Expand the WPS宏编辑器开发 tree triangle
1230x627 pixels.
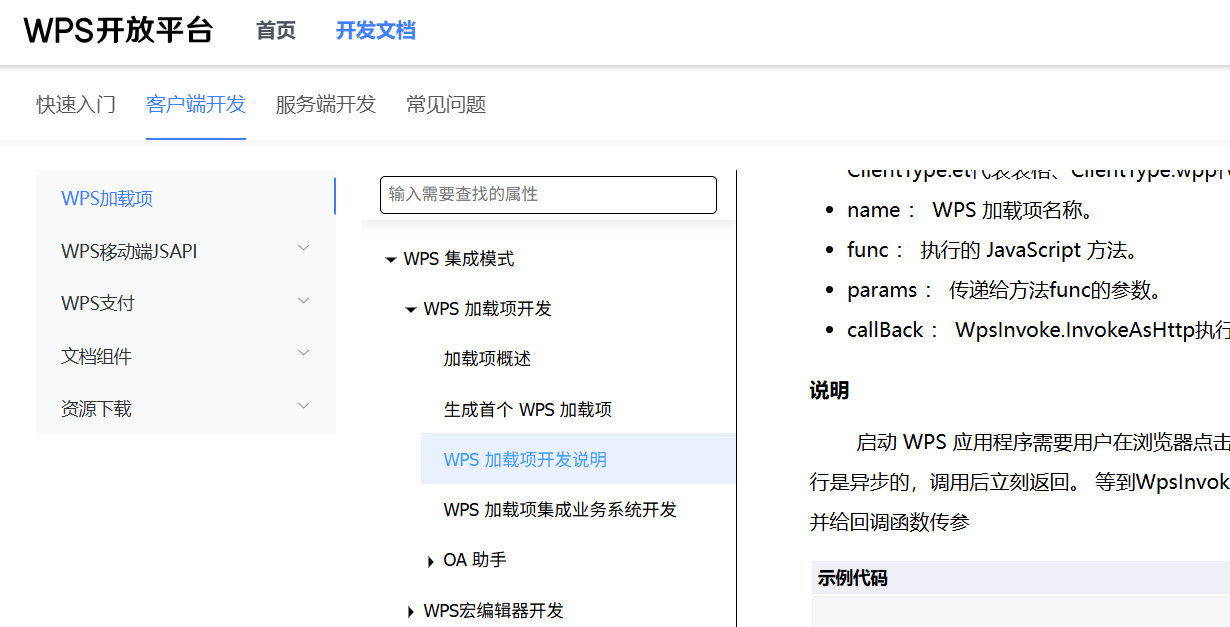click(411, 612)
